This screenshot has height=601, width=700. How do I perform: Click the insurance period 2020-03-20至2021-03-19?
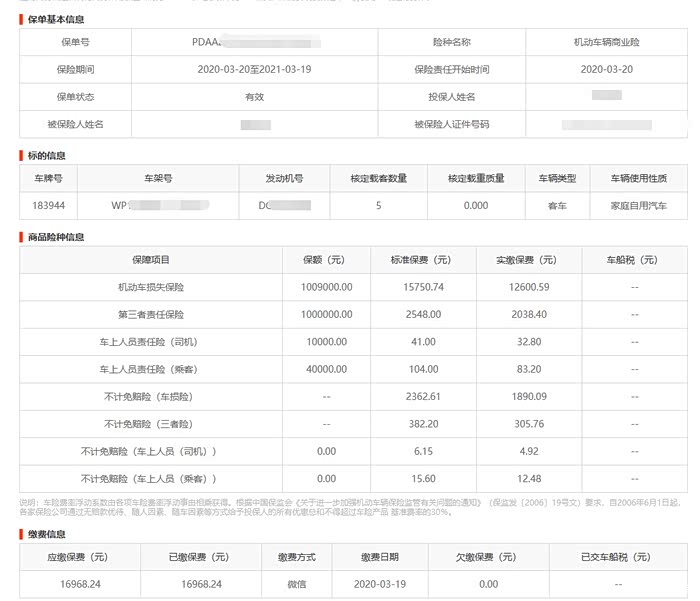255,70
